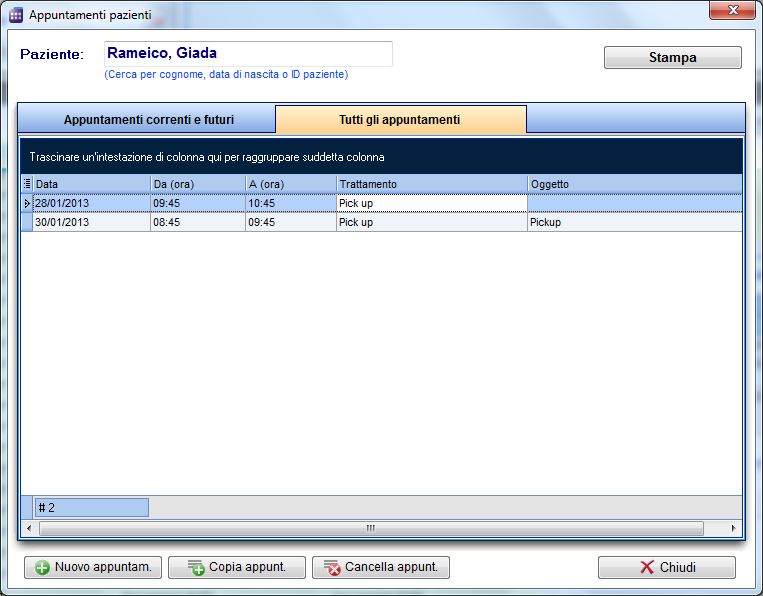Image resolution: width=763 pixels, height=596 pixels.
Task: Sort by the A (ora) column header
Action: tap(291, 184)
